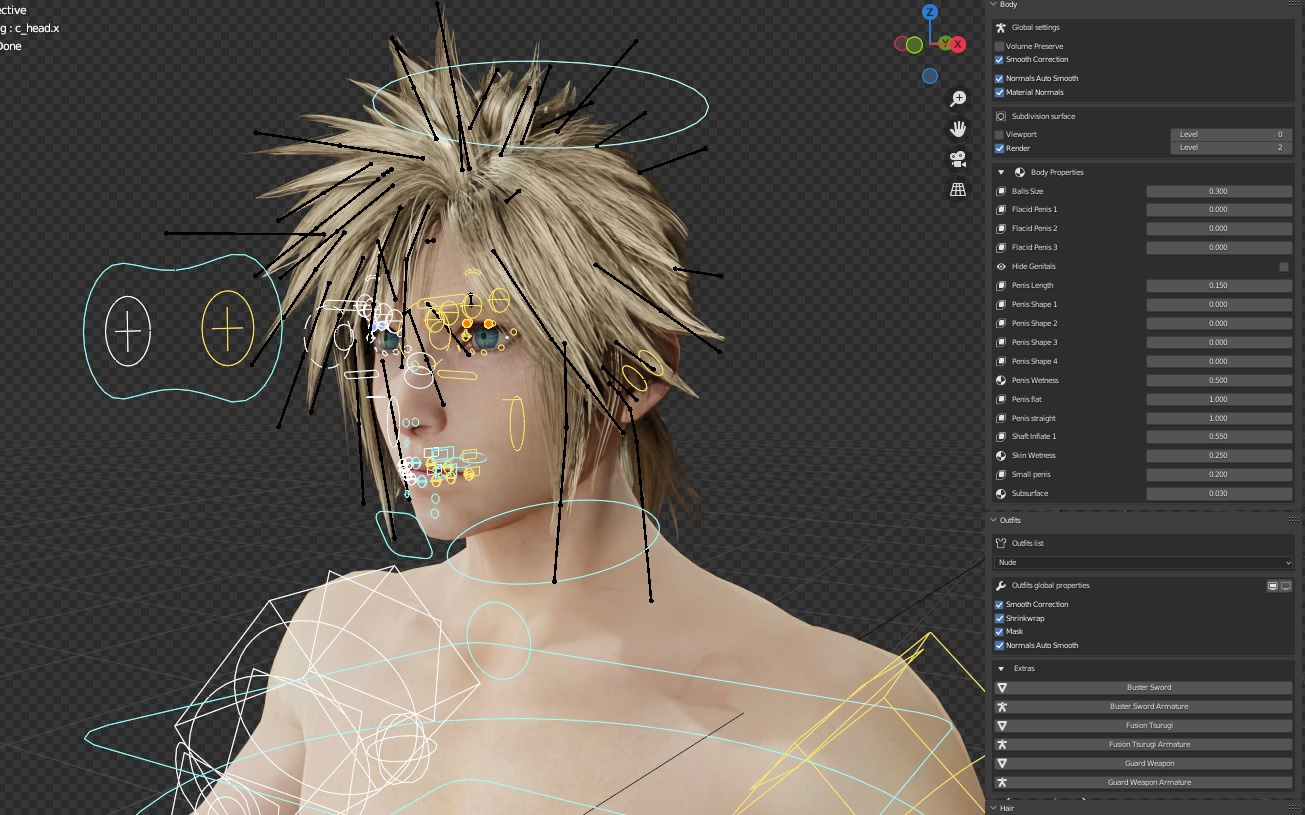
Task: Enable the Viewport subdivision checkbox
Action: (x=999, y=134)
